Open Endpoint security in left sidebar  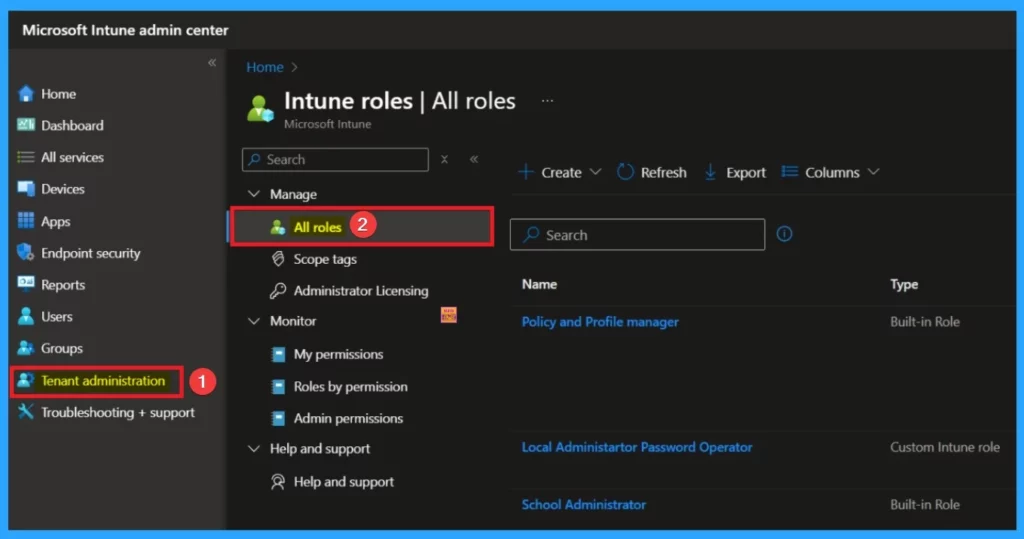tap(91, 253)
